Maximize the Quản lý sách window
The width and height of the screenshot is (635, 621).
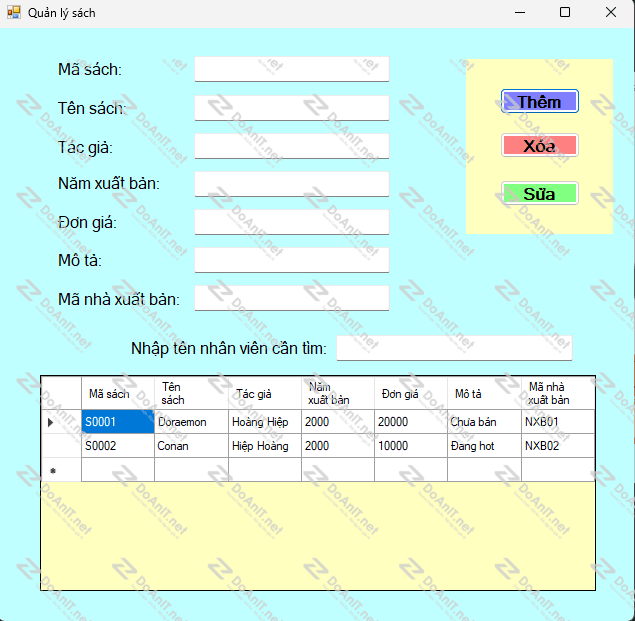pyautogui.click(x=565, y=12)
